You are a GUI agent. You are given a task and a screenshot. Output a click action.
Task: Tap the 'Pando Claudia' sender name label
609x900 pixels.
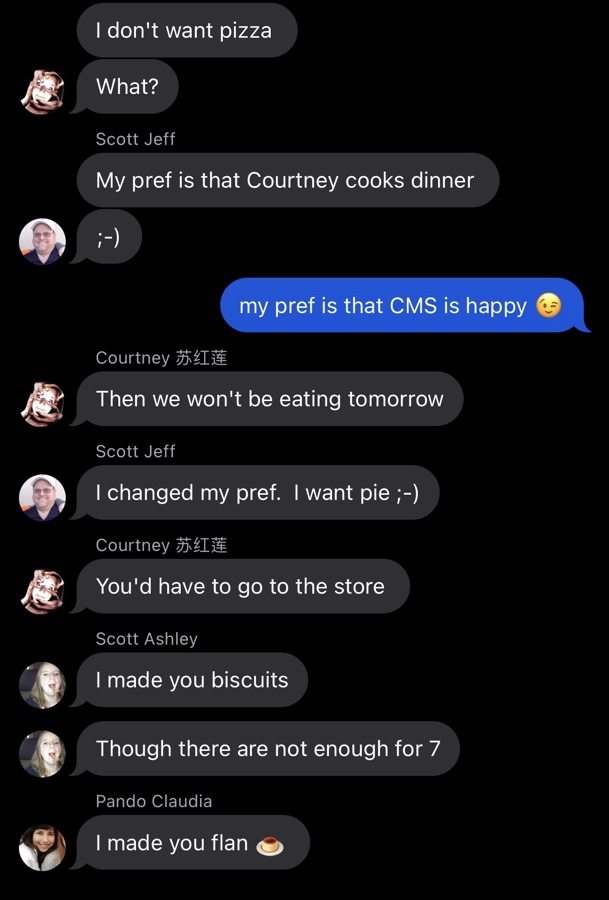tap(154, 801)
